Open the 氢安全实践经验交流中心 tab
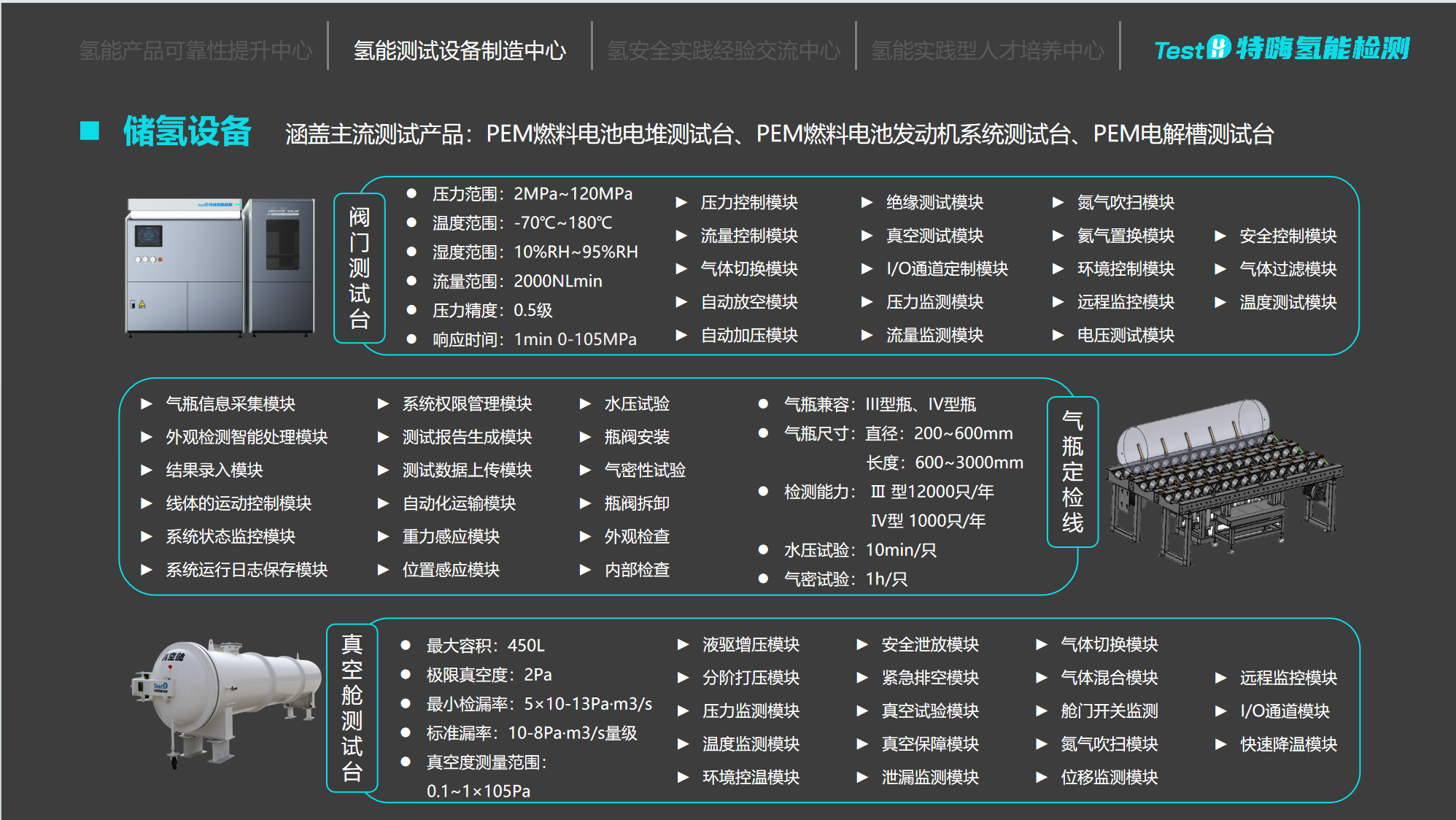1456x820 pixels. (x=723, y=50)
